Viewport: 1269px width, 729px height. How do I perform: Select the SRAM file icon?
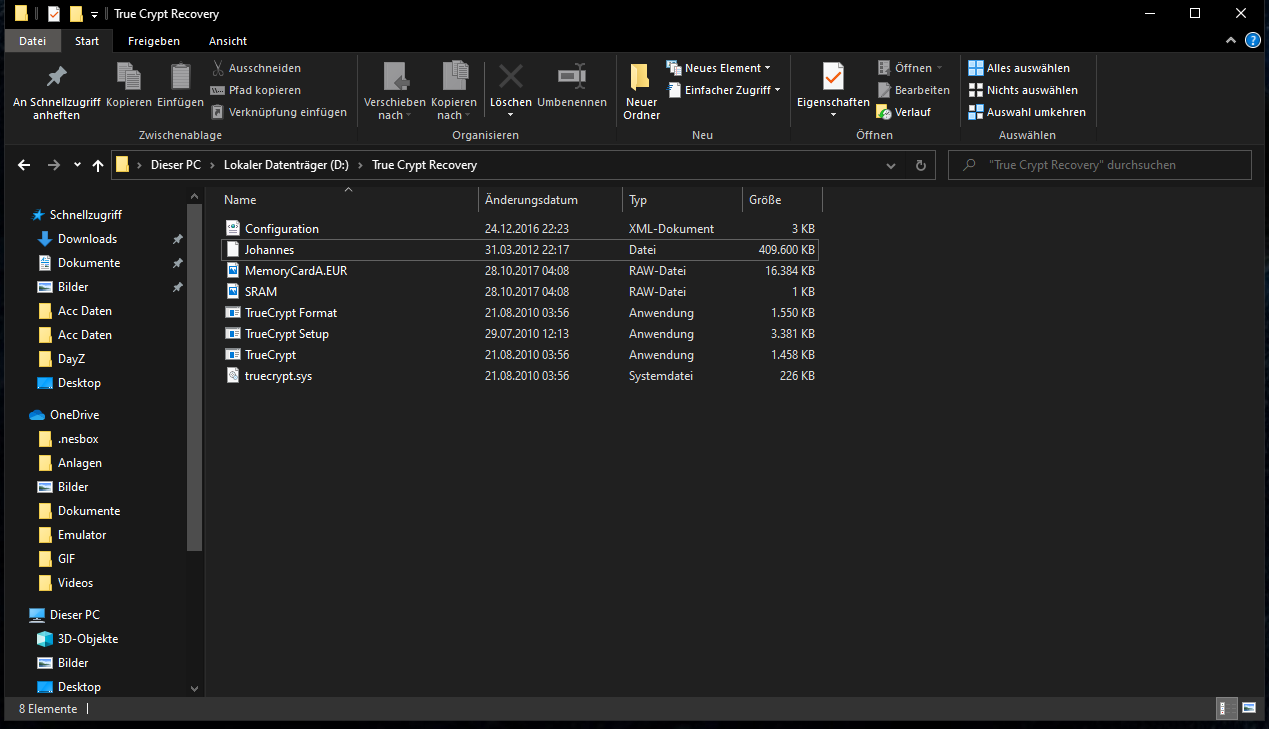tap(233, 292)
